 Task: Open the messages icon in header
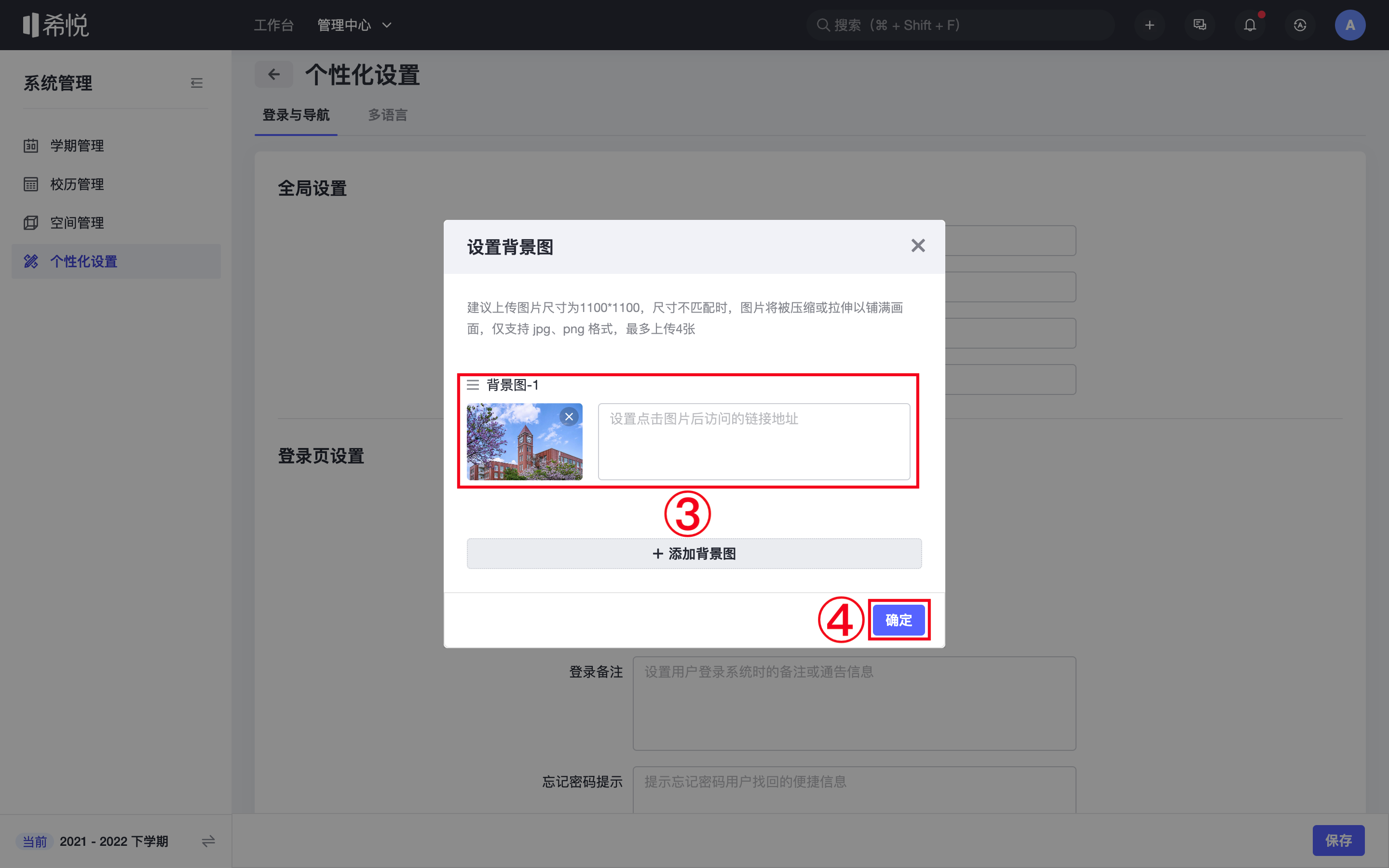(x=1199, y=25)
